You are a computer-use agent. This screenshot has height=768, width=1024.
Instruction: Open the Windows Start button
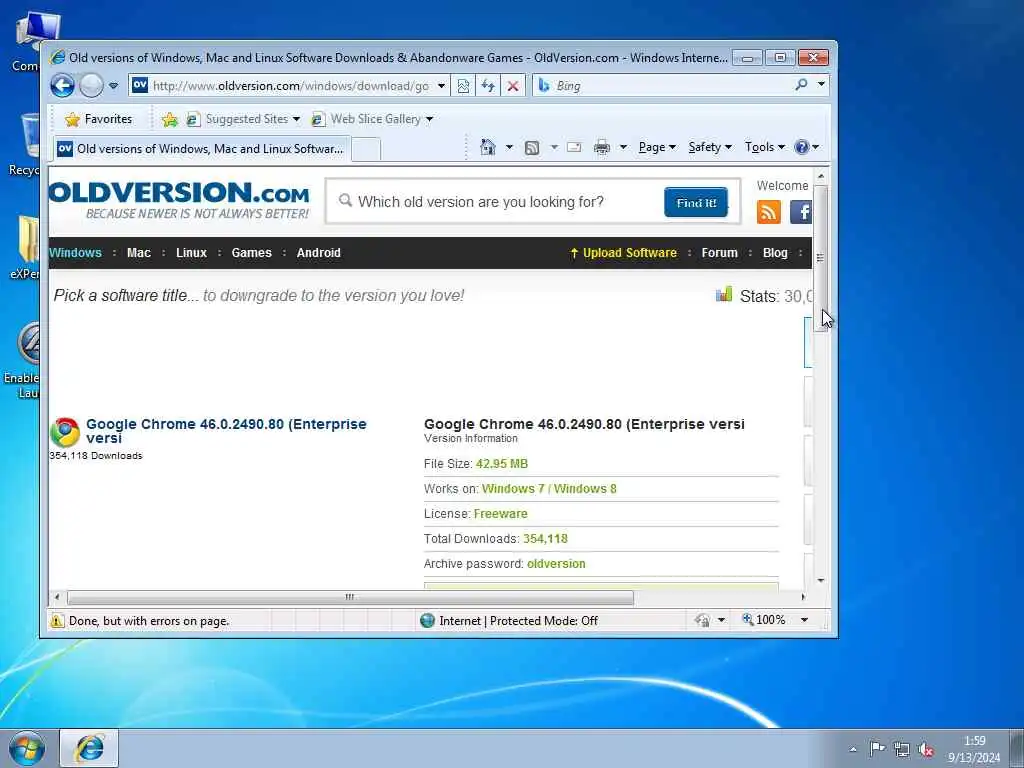pos(27,749)
